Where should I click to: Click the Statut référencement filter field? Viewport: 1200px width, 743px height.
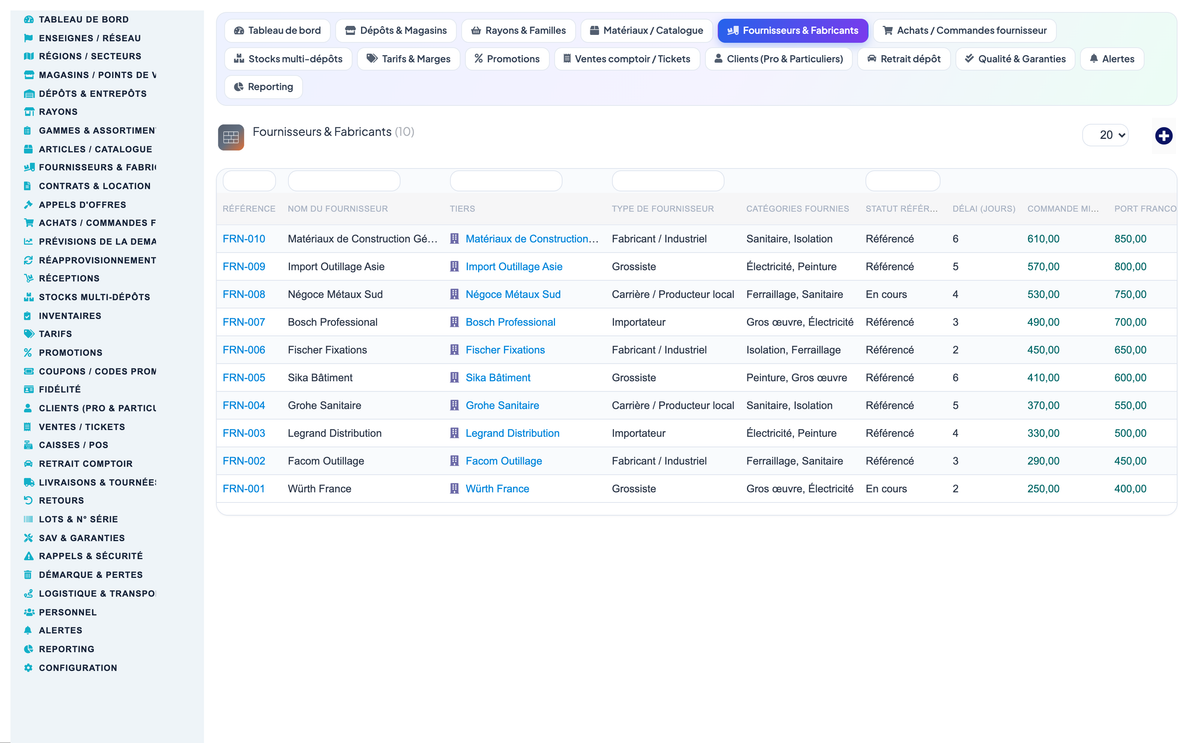(x=902, y=181)
